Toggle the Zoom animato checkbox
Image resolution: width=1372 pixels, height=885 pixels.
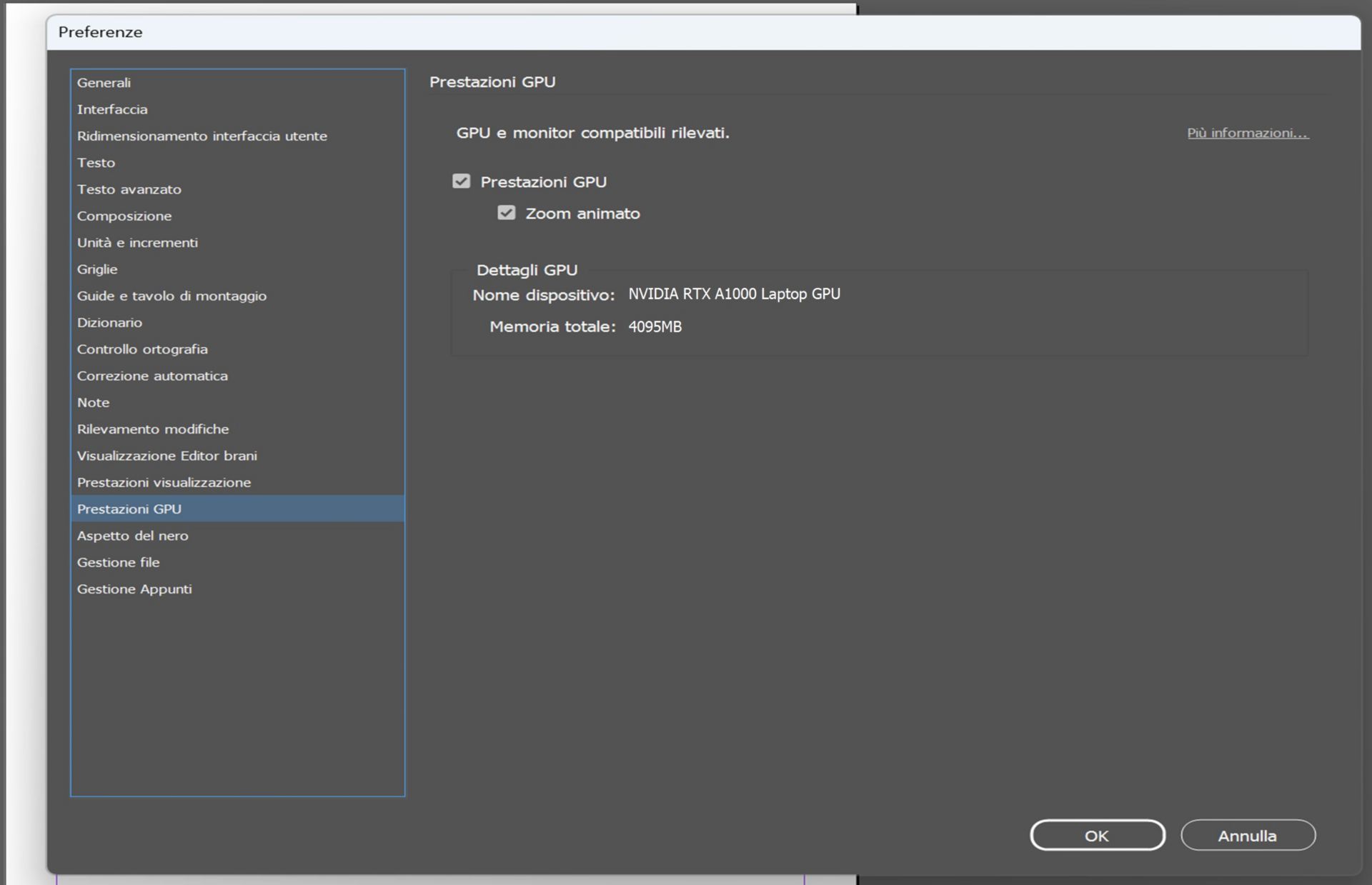point(506,213)
